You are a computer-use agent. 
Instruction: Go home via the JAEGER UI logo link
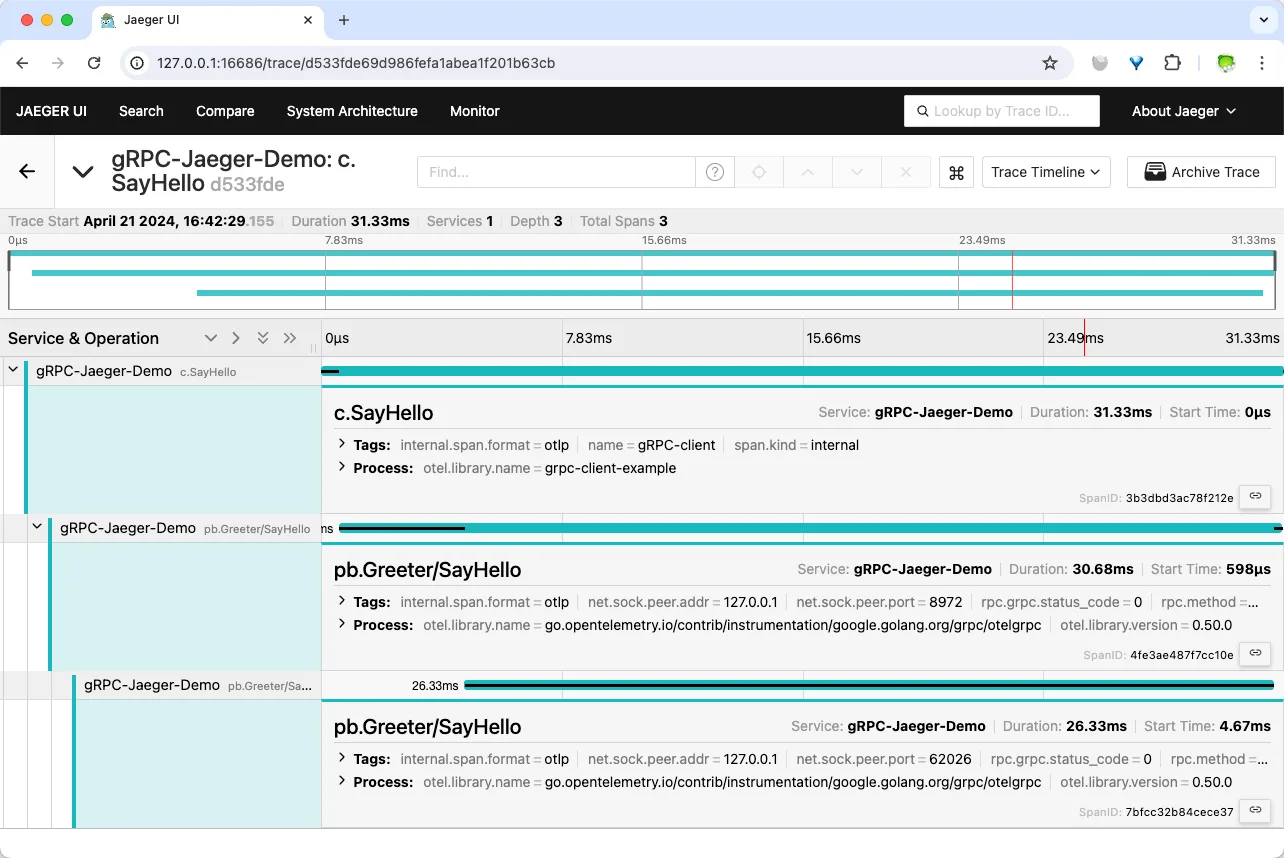click(51, 111)
